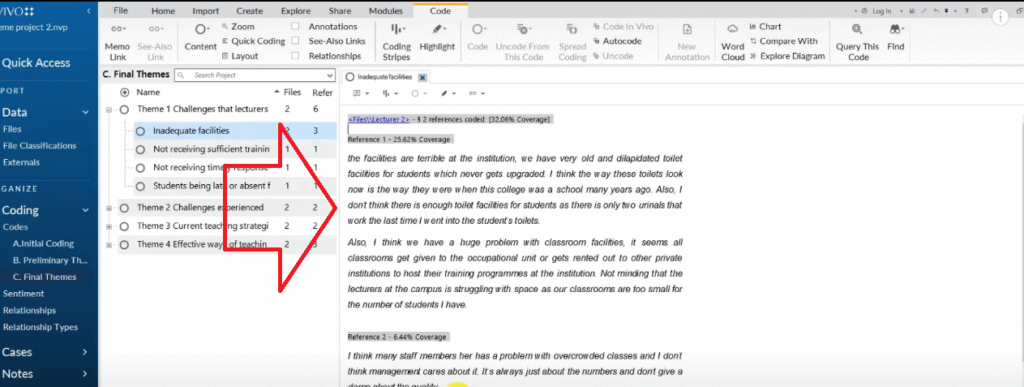This screenshot has width=1024, height=387.
Task: Open Relationship Types in sidebar
Action: click(x=40, y=328)
